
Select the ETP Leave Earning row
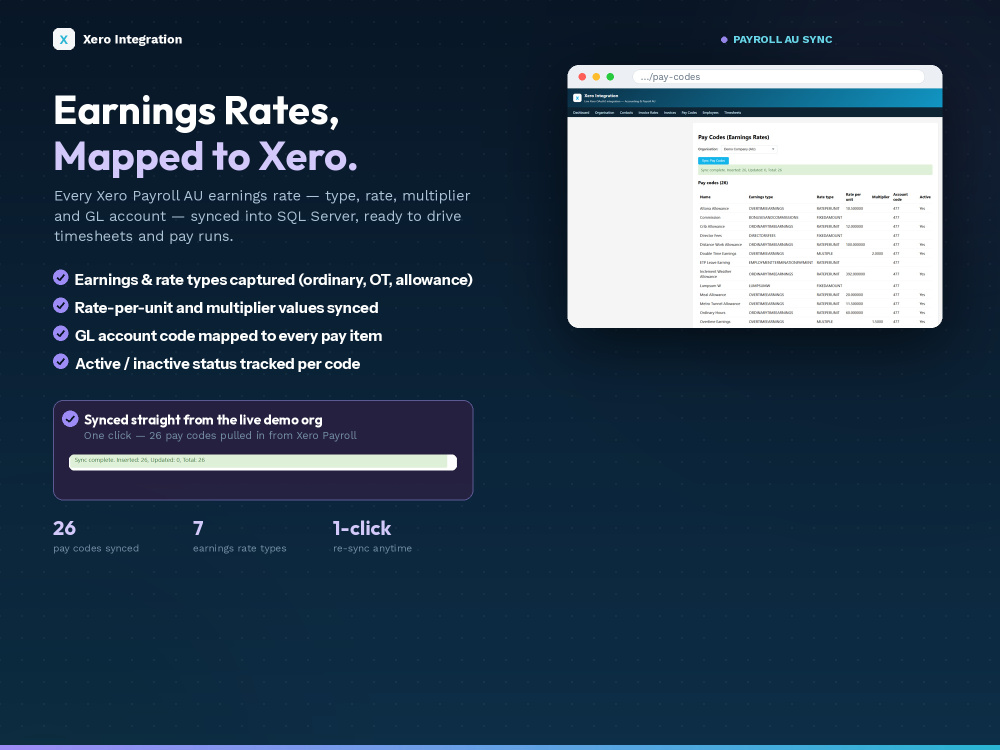pos(815,262)
